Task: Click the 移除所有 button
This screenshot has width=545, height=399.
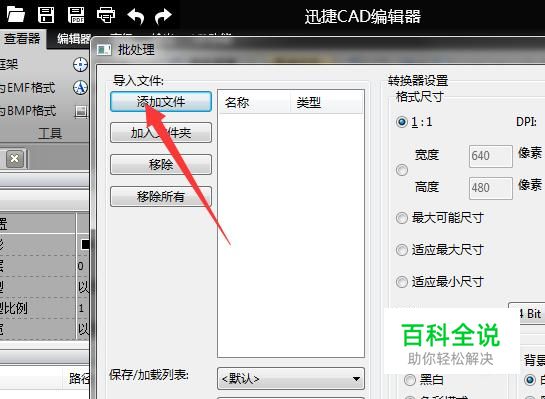Action: tap(161, 196)
